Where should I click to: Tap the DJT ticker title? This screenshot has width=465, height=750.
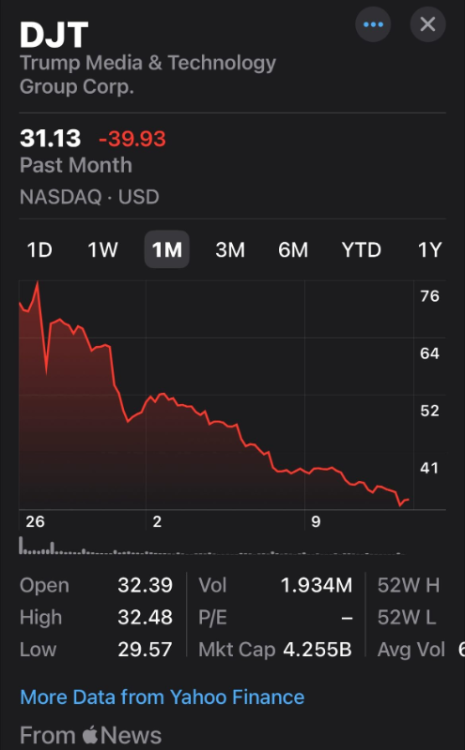54,34
